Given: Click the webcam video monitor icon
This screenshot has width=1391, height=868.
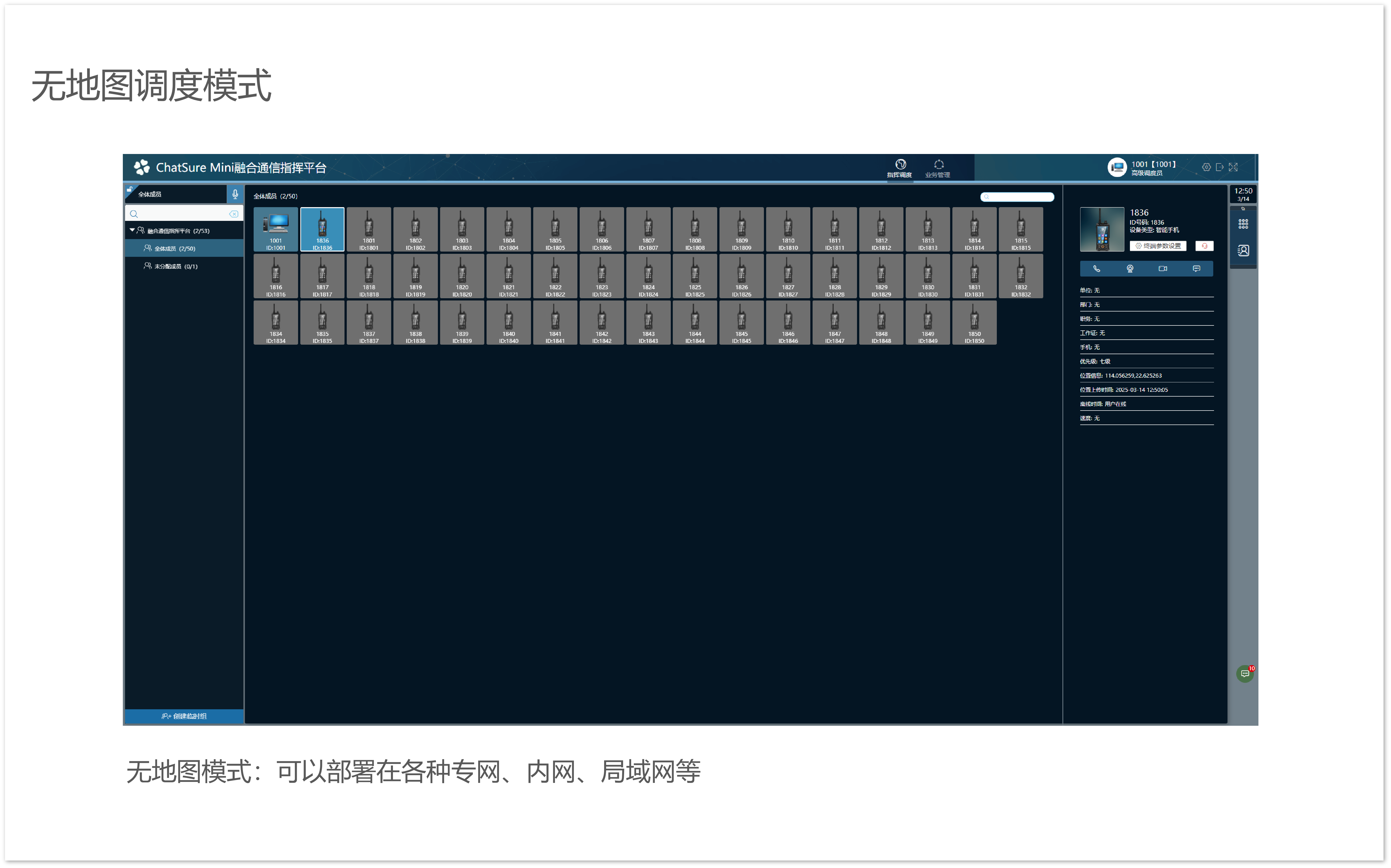Looking at the screenshot, I should click(1130, 269).
